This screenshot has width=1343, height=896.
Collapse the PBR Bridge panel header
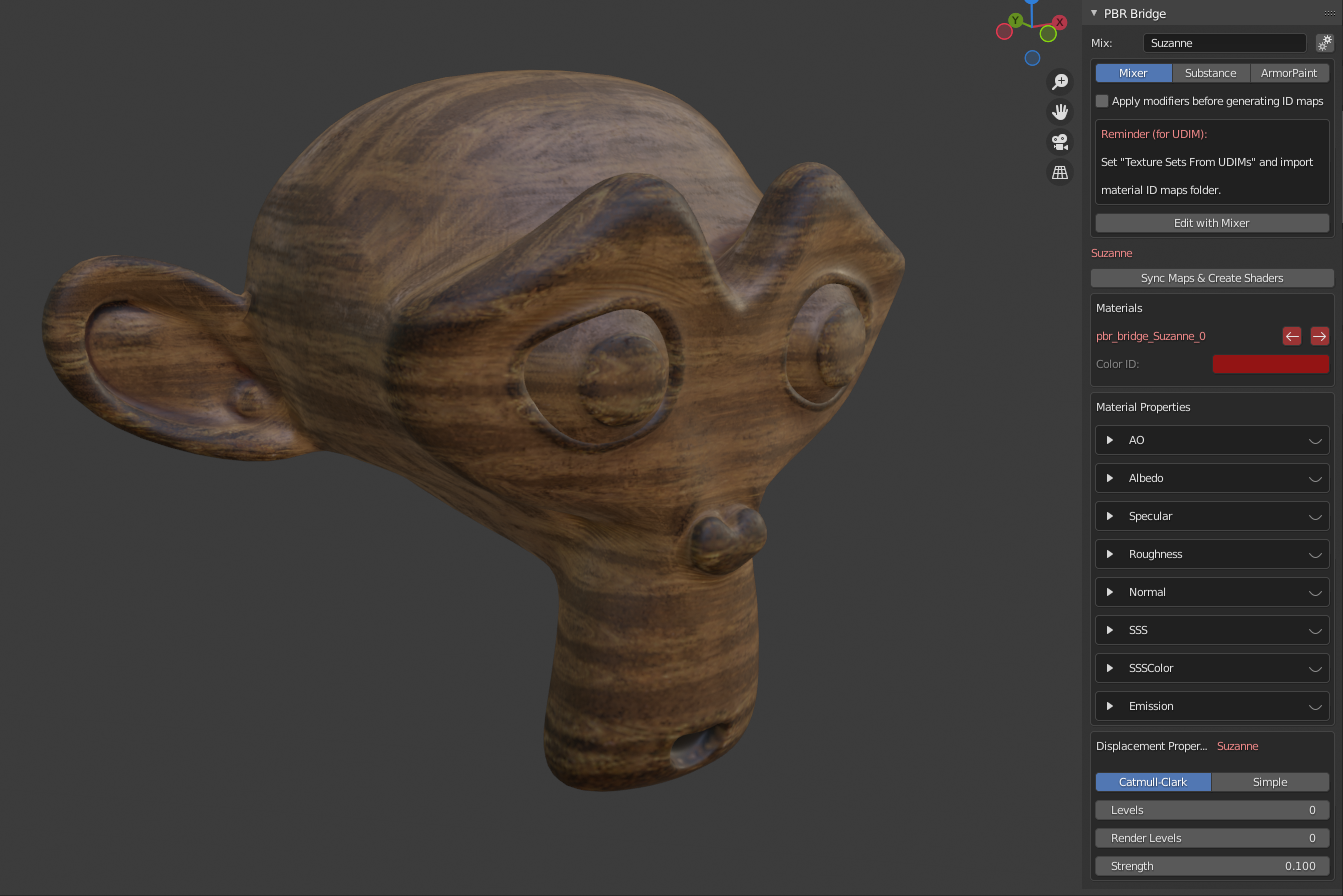pos(1094,13)
